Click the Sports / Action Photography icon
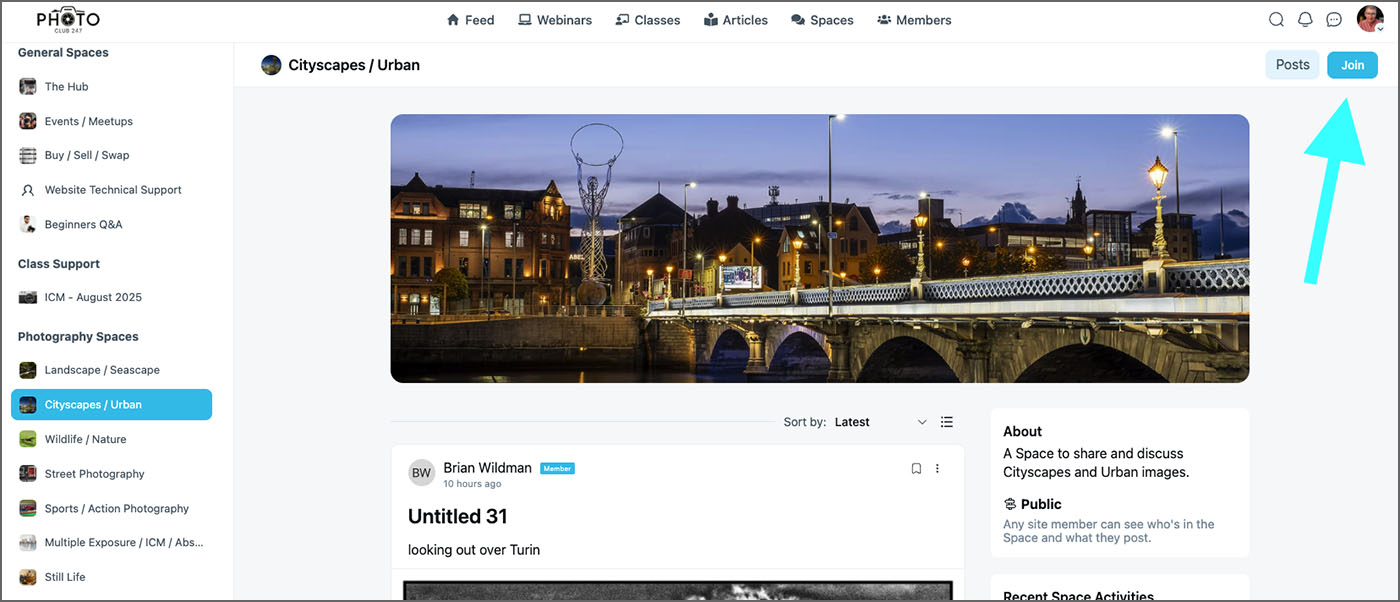This screenshot has width=1400, height=602. (x=28, y=508)
